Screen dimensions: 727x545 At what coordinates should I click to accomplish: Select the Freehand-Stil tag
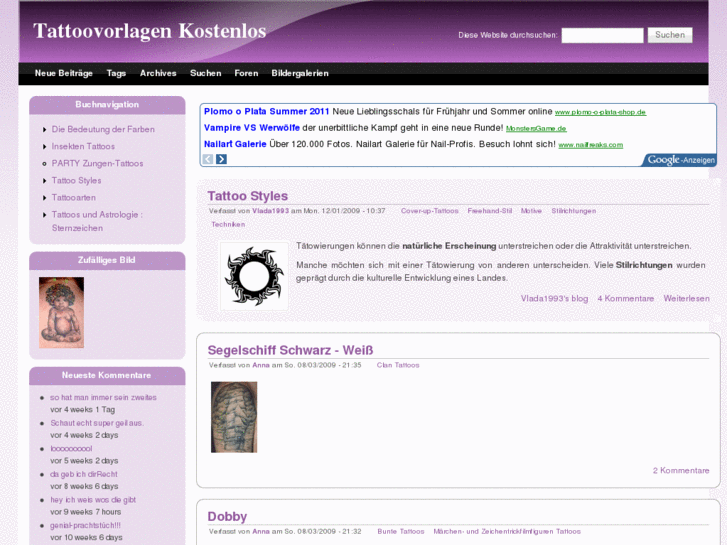tap(490, 211)
